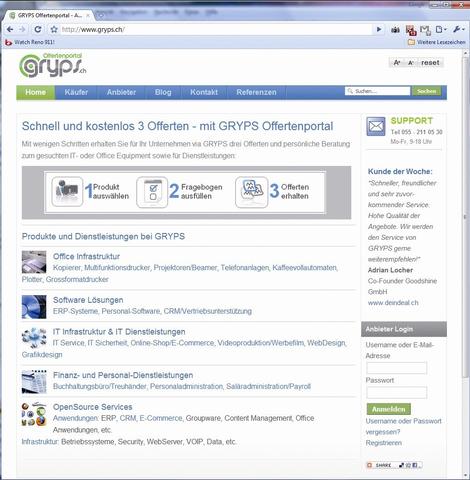470x480 pixels.
Task: Open the Referenzen navigation item
Action: pos(256,92)
